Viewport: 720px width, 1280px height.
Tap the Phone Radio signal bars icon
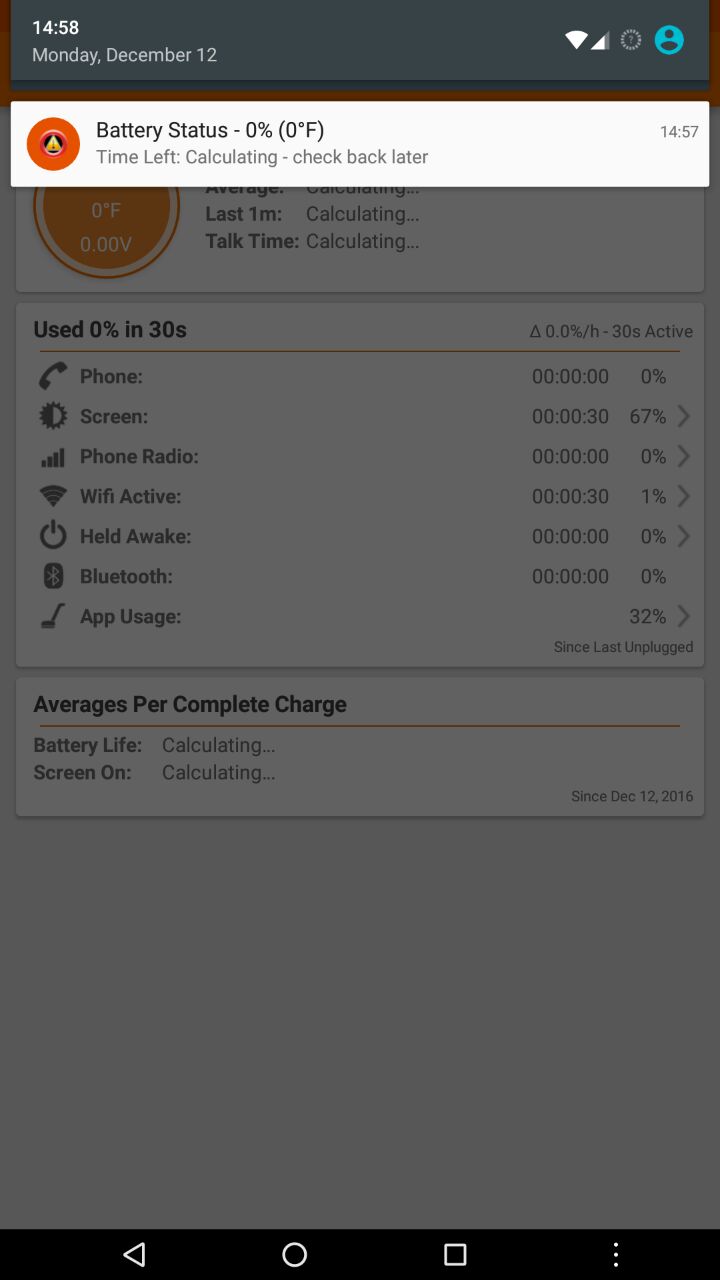(x=53, y=457)
